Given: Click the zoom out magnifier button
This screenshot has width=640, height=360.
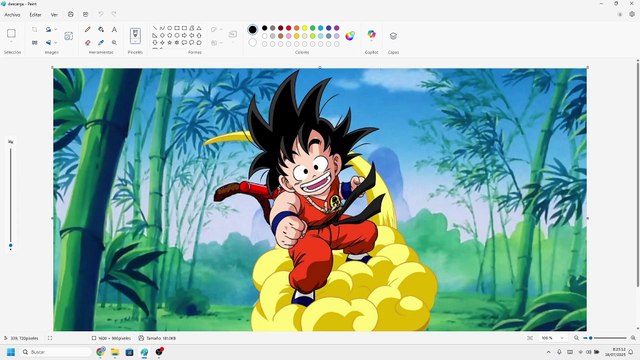Looking at the screenshot, I should tap(576, 338).
